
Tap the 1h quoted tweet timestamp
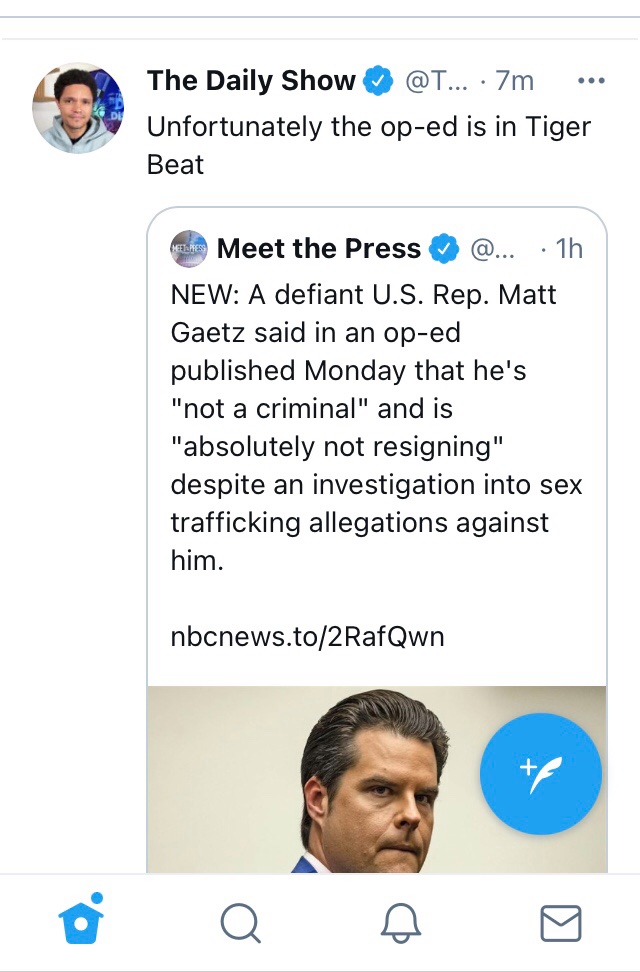tap(568, 249)
